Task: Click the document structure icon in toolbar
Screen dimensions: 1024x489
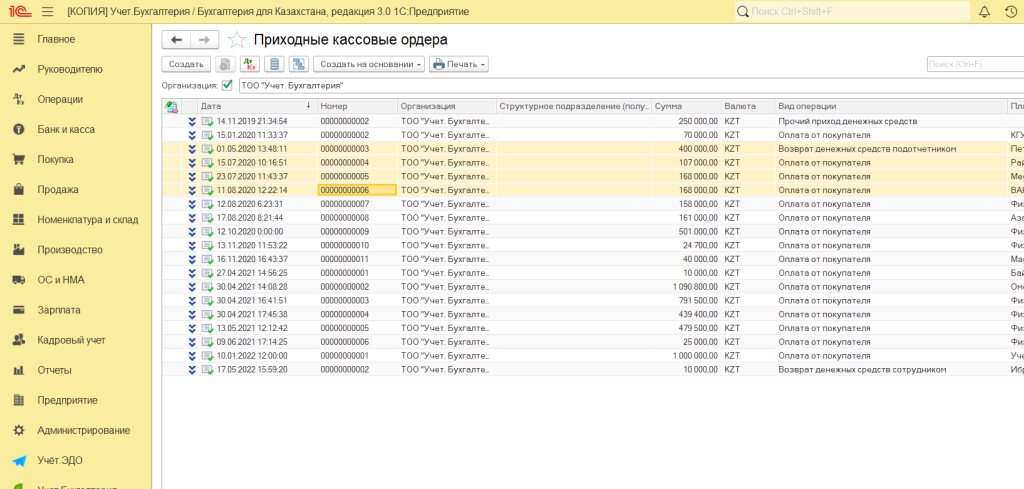Action: point(297,64)
